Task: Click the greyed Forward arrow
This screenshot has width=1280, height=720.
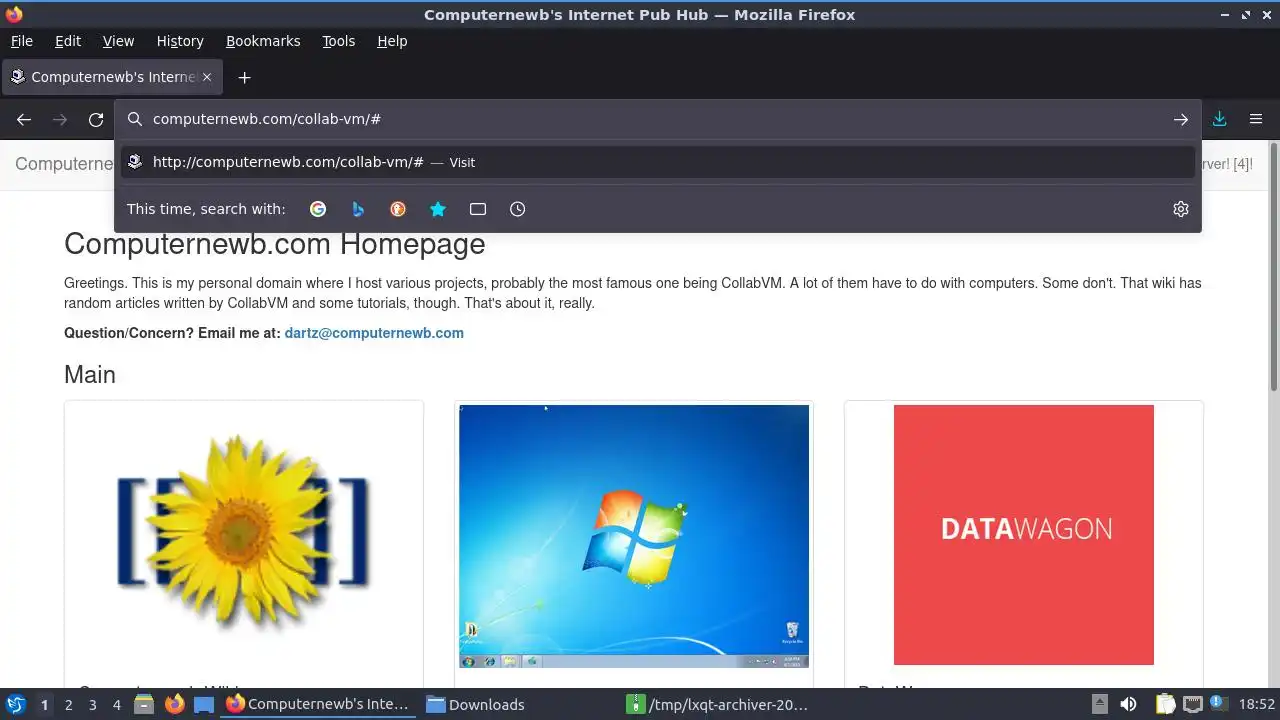Action: coord(60,119)
